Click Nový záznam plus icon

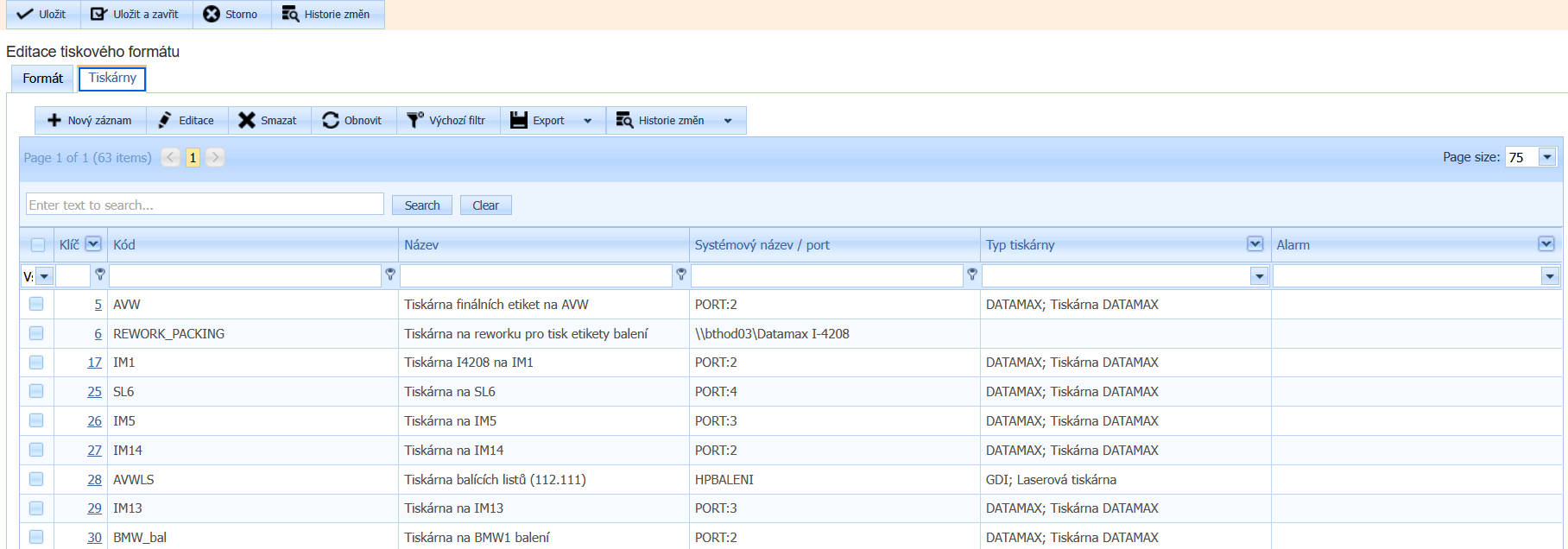tap(54, 121)
